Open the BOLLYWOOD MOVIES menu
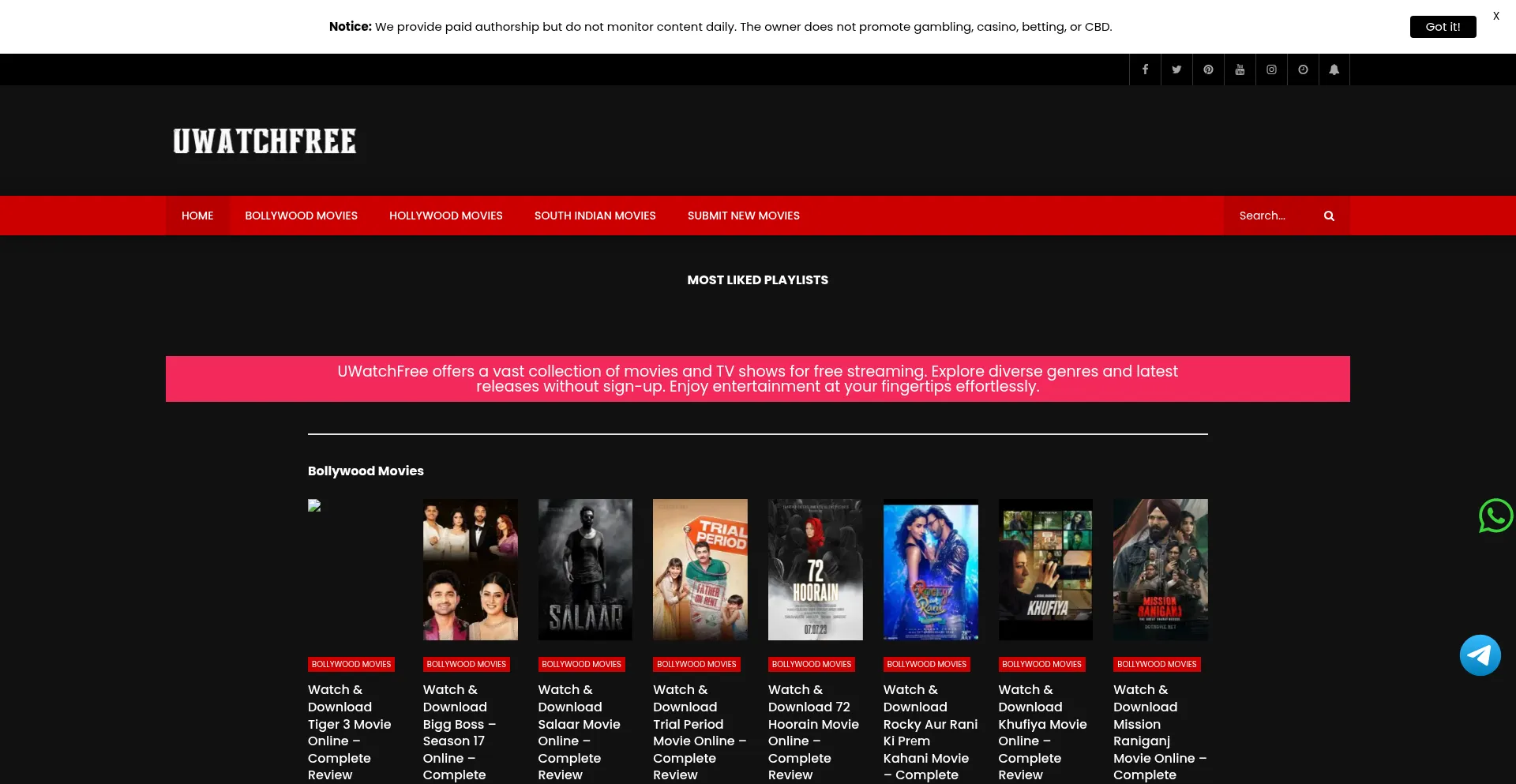This screenshot has width=1516, height=784. tap(301, 216)
